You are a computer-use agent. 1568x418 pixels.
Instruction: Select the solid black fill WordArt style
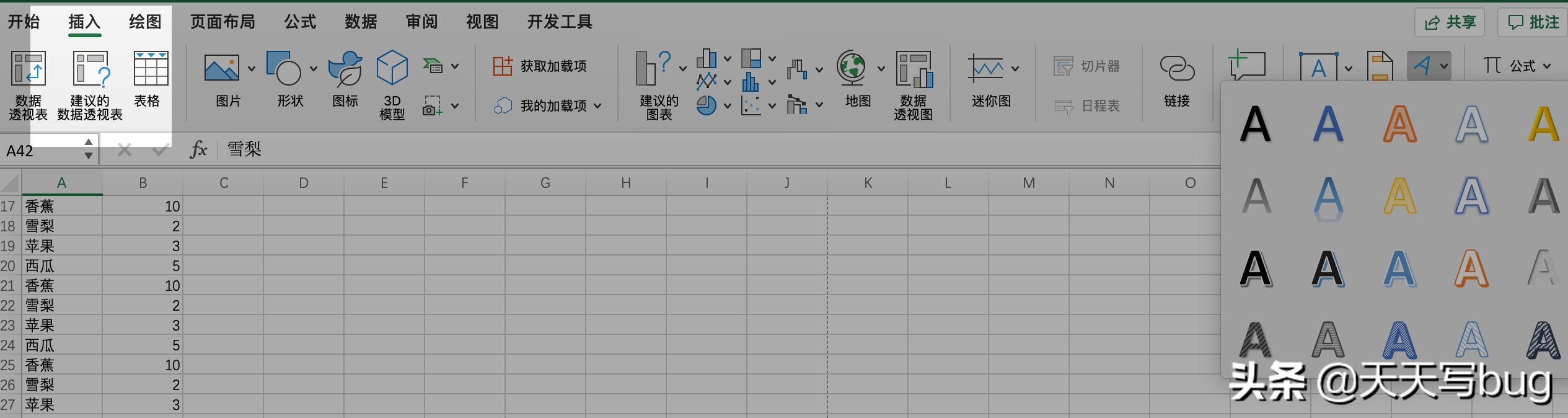coord(1256,124)
